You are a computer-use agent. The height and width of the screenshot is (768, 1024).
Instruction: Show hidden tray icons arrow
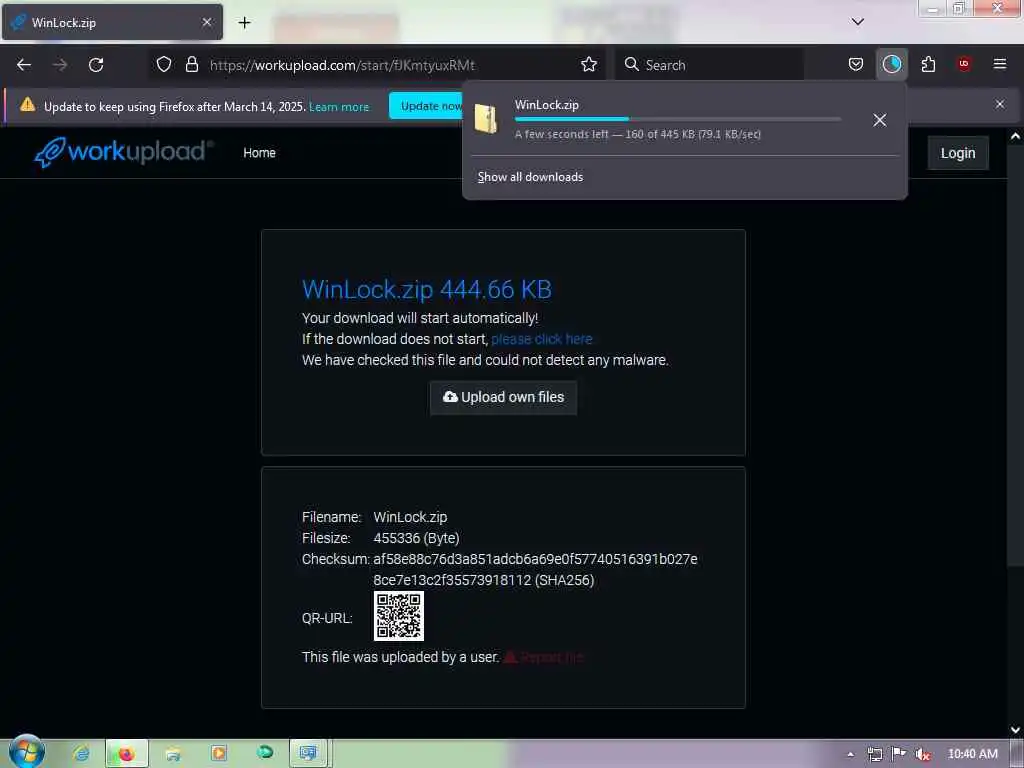point(850,754)
